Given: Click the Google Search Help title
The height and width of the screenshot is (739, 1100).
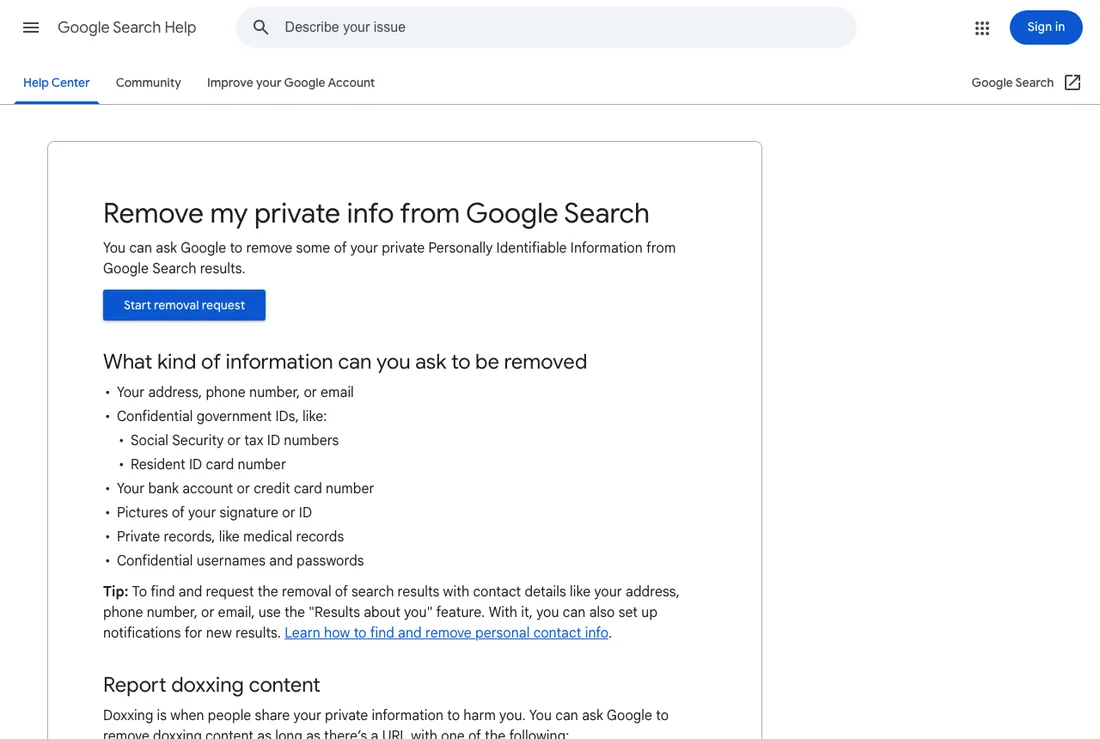Looking at the screenshot, I should 127,27.
